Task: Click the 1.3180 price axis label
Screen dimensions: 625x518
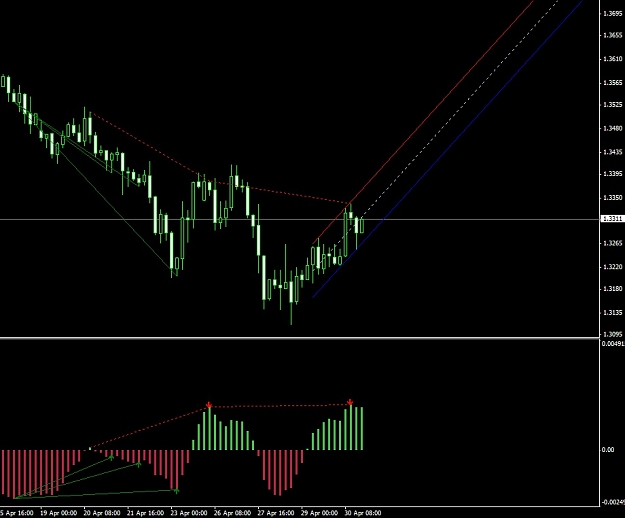Action: [613, 288]
